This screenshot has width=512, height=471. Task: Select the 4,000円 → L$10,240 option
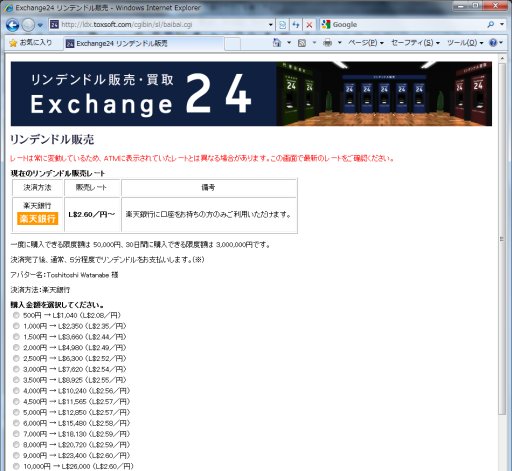[16, 391]
